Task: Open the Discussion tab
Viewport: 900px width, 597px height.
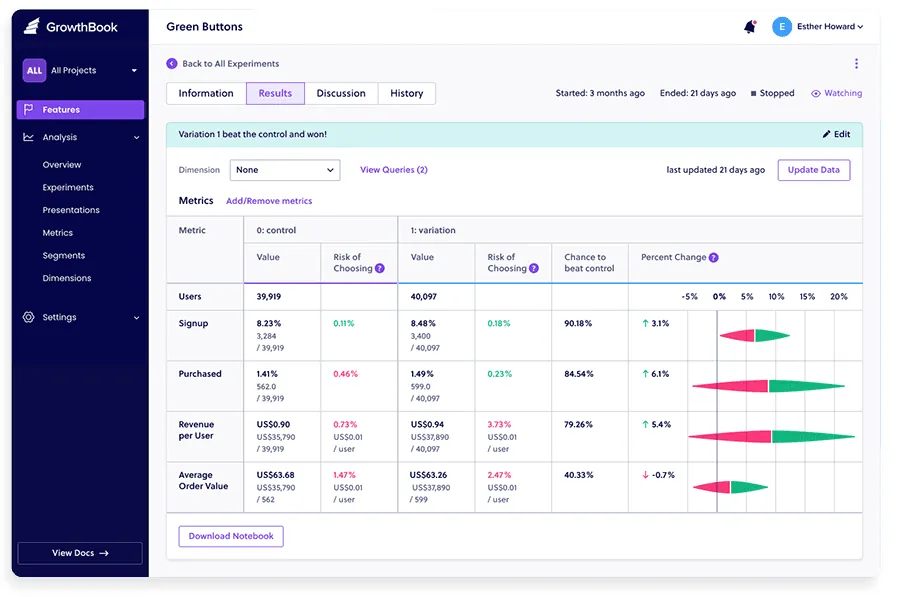Action: pyautogui.click(x=341, y=93)
